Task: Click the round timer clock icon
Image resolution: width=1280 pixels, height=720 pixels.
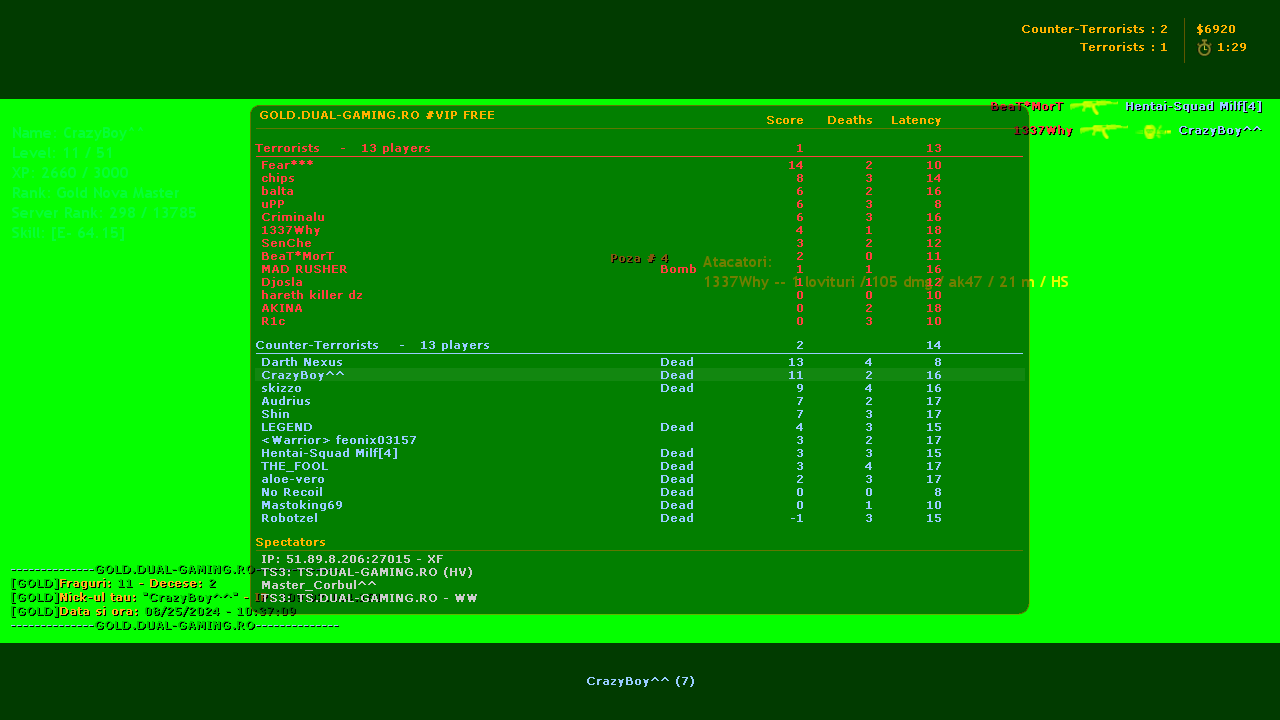Action: (1204, 47)
